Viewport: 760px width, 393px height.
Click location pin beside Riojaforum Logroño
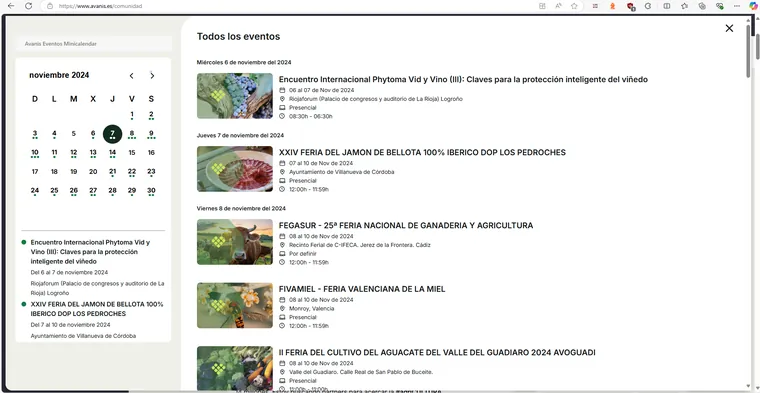coord(282,99)
